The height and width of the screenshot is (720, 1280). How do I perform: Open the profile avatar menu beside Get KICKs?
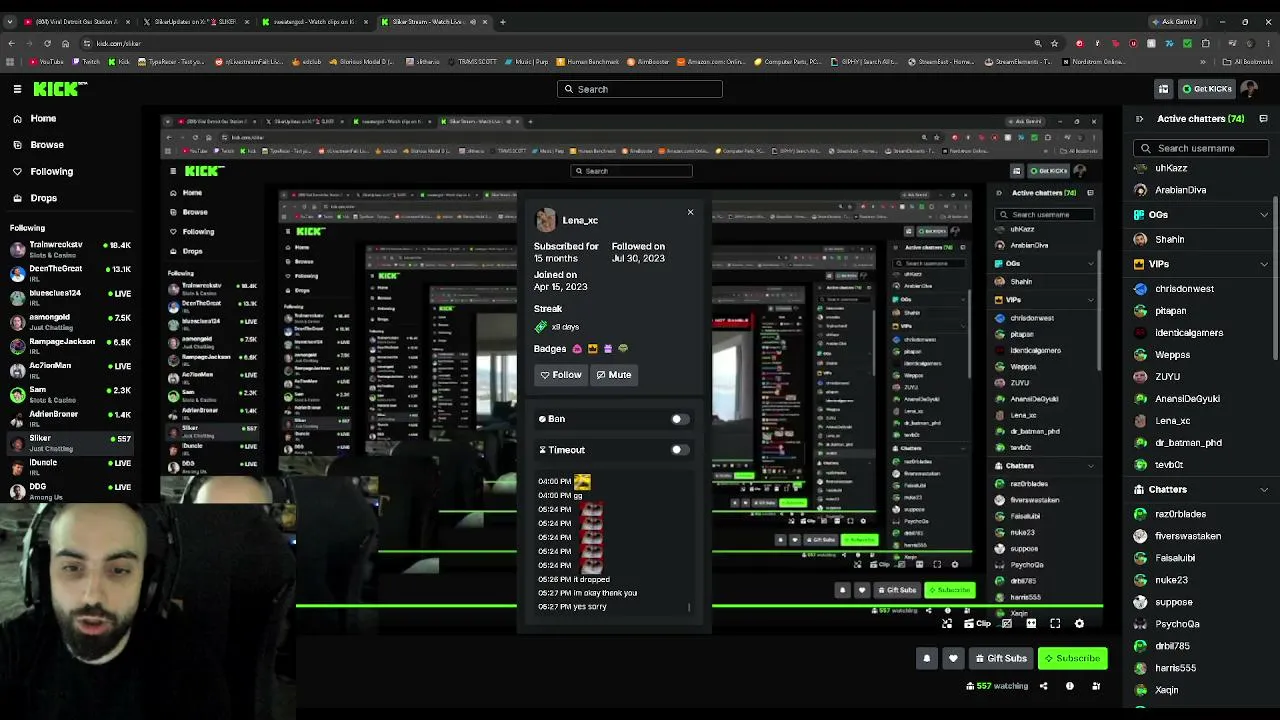(1249, 89)
